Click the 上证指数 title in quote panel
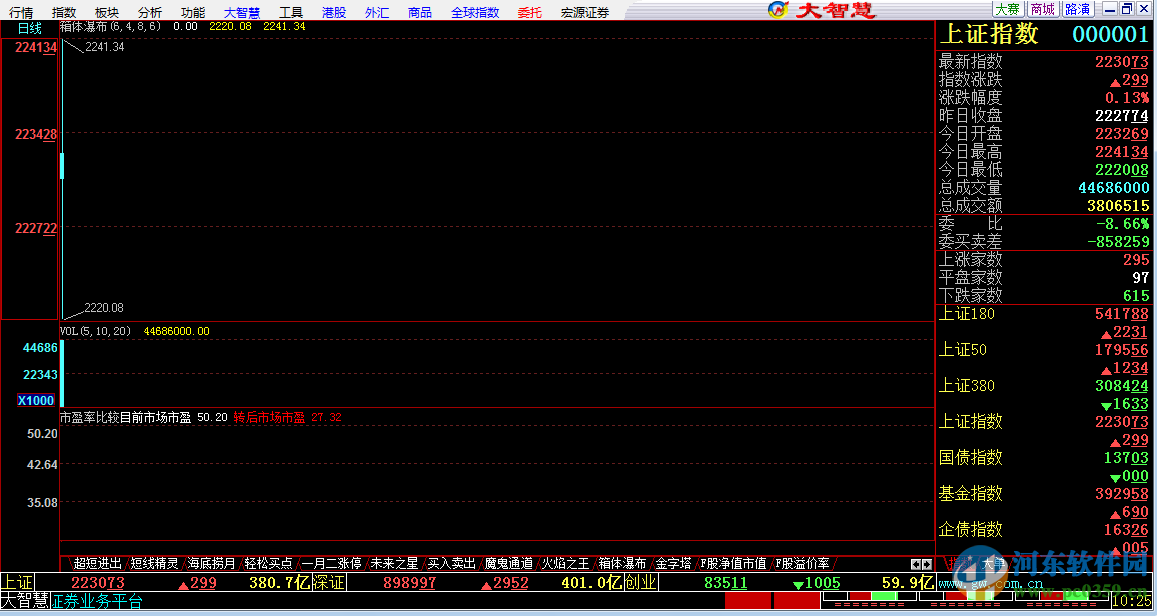 (x=989, y=34)
